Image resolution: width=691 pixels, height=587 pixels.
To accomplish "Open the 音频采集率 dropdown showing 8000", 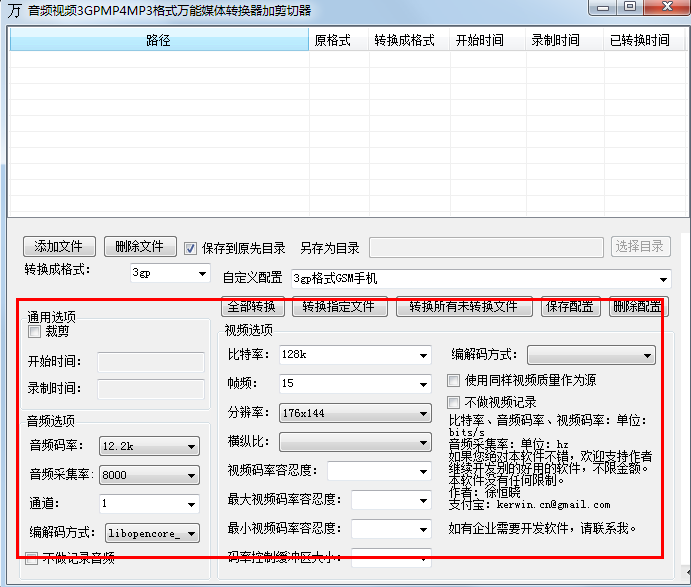I will 149,475.
